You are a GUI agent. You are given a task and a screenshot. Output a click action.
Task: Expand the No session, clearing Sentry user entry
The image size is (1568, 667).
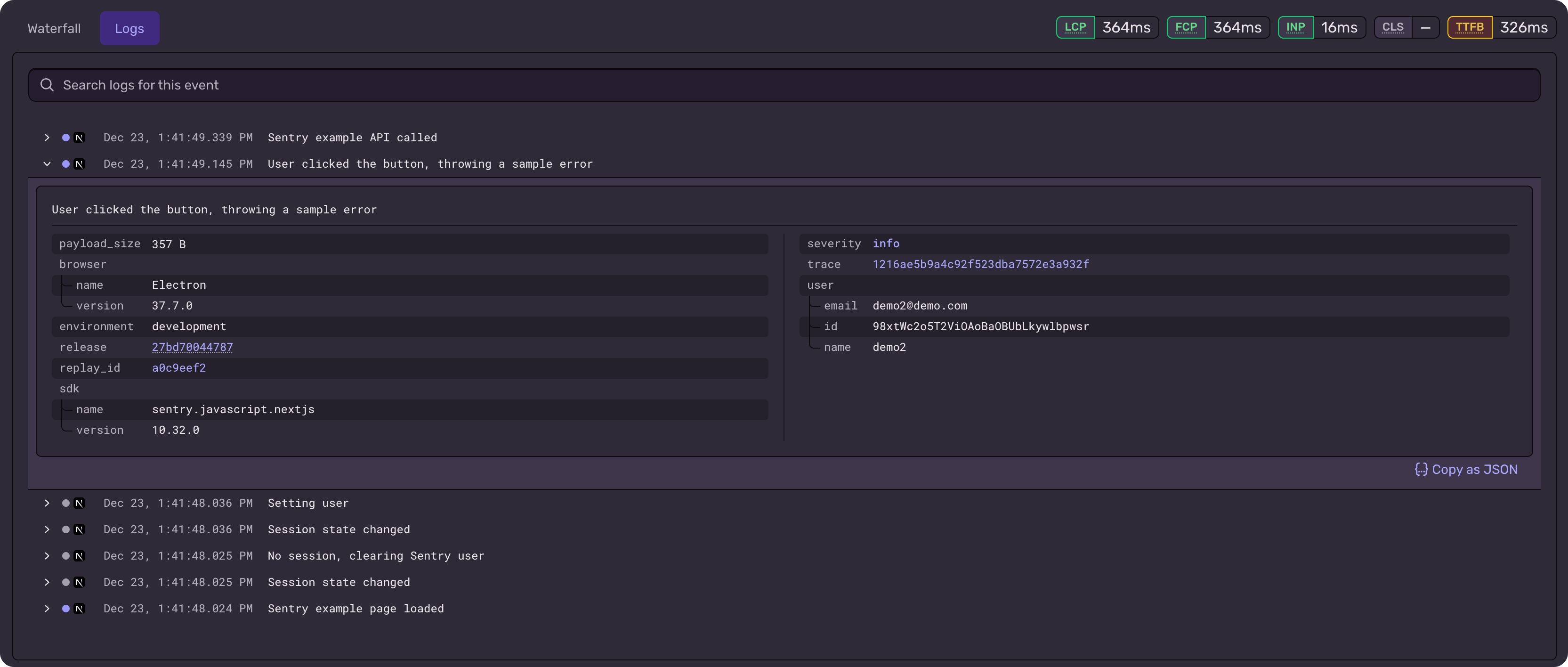[47, 555]
